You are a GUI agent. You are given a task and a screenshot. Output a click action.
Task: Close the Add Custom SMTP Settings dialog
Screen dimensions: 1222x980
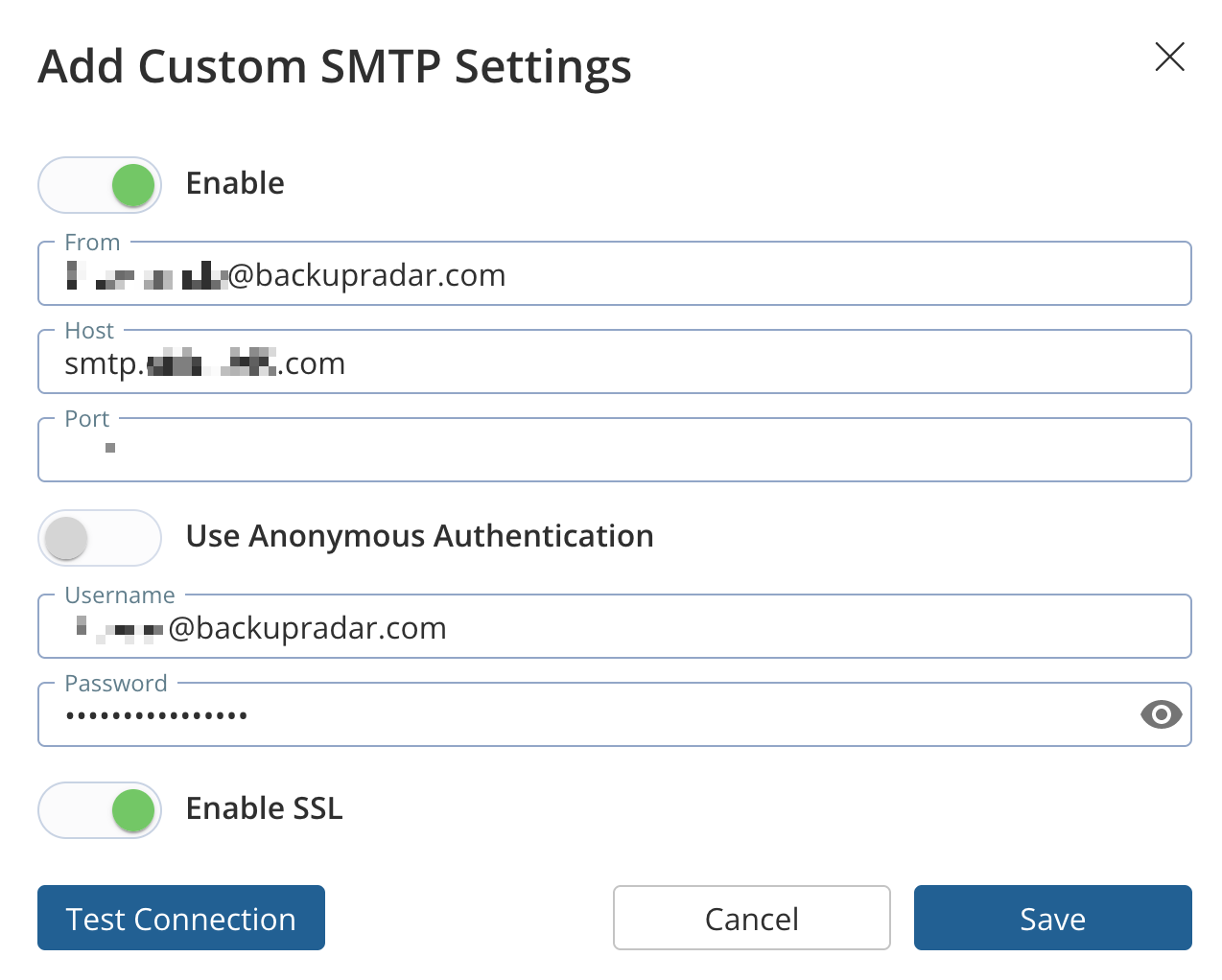[1169, 57]
